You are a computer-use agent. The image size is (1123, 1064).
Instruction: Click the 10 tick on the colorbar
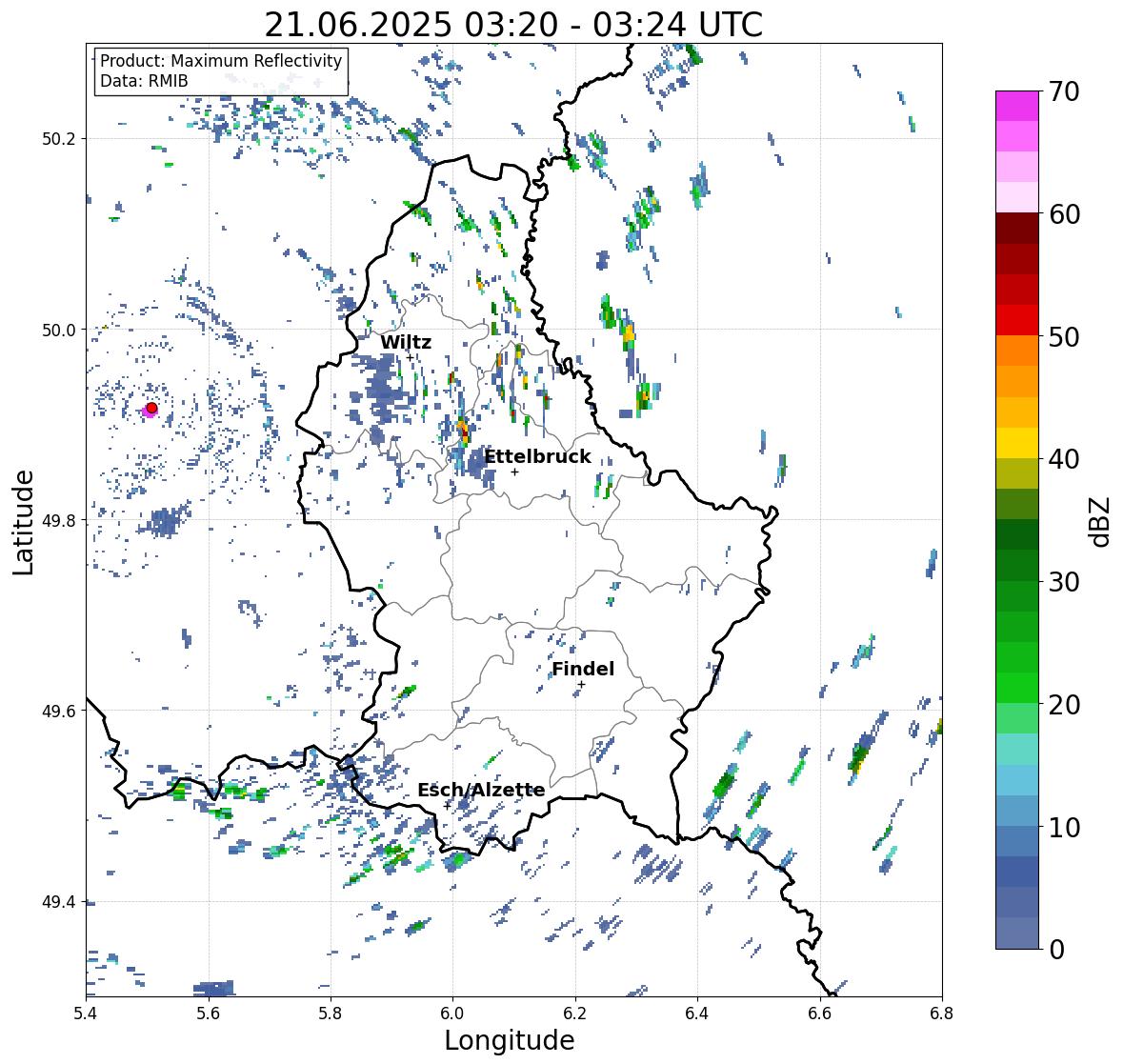click(x=1064, y=827)
